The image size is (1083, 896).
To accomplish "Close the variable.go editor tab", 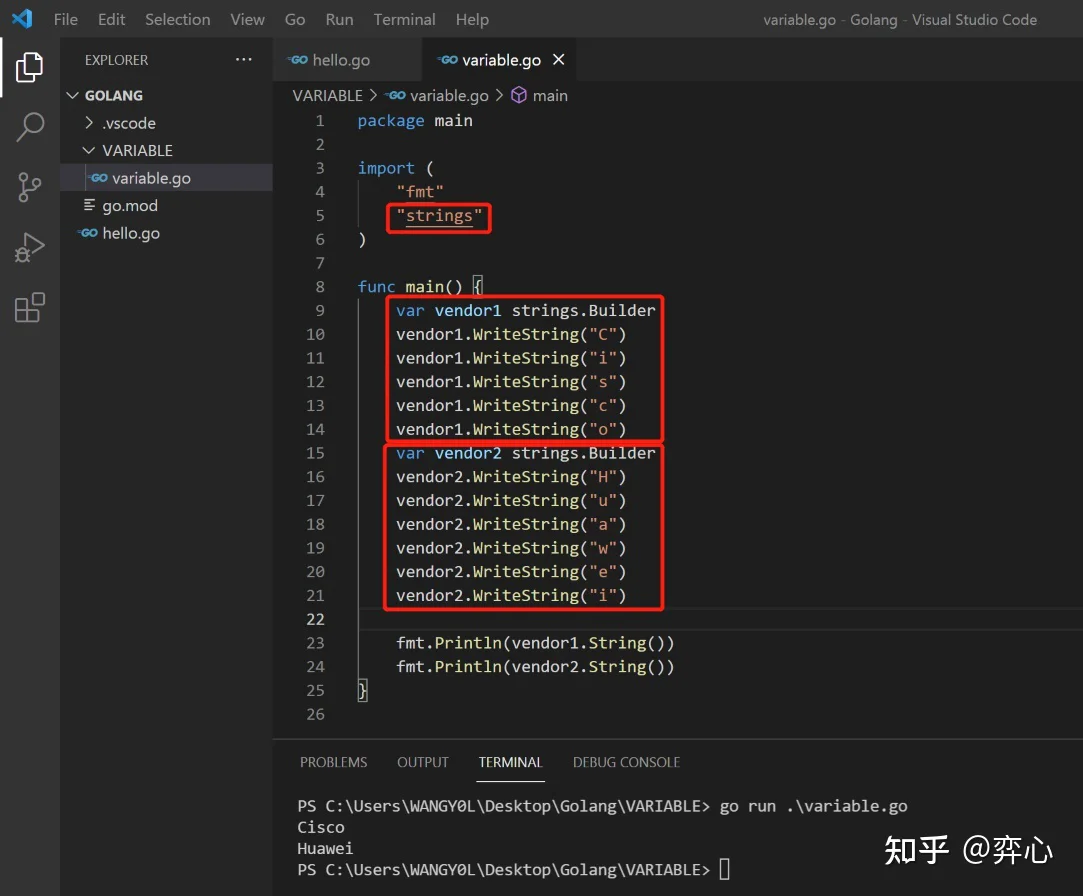I will 559,59.
